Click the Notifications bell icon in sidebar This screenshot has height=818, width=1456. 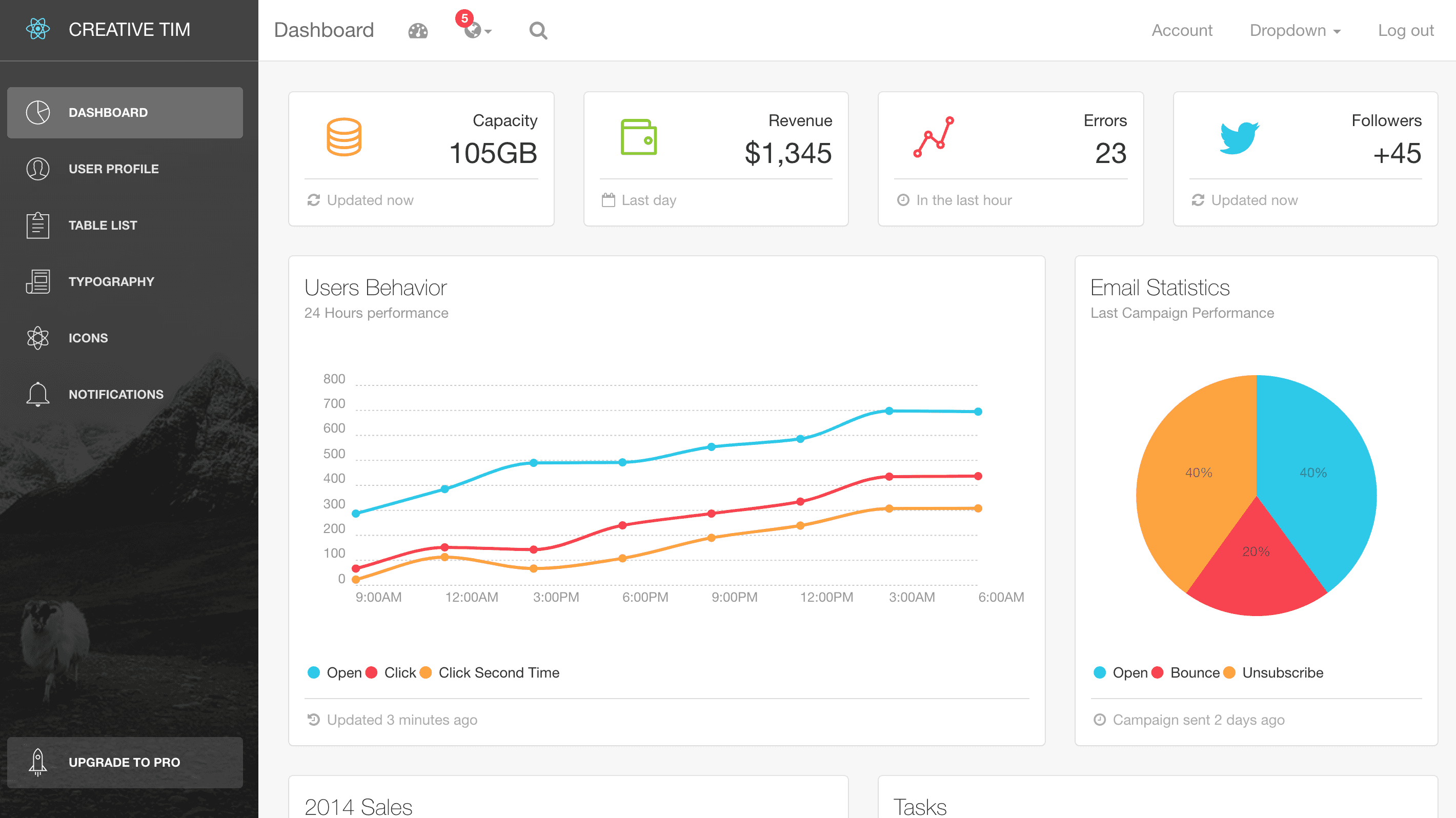(x=38, y=394)
